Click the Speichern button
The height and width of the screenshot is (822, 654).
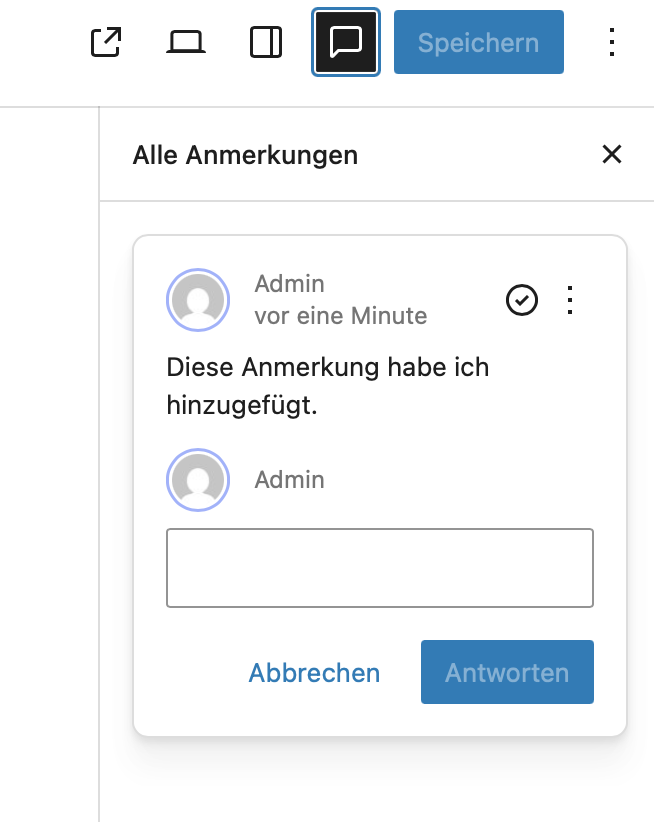(x=478, y=43)
